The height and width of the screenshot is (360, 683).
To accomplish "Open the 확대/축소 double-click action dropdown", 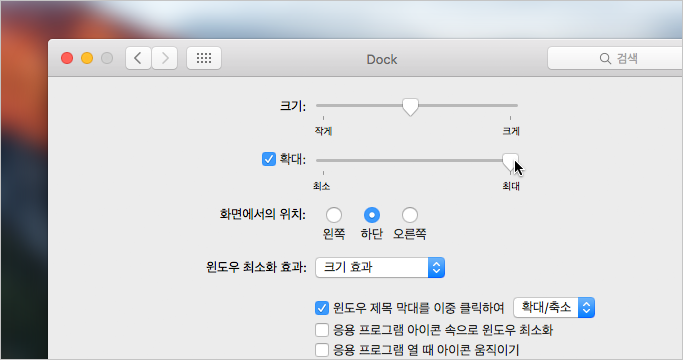I will 554,308.
